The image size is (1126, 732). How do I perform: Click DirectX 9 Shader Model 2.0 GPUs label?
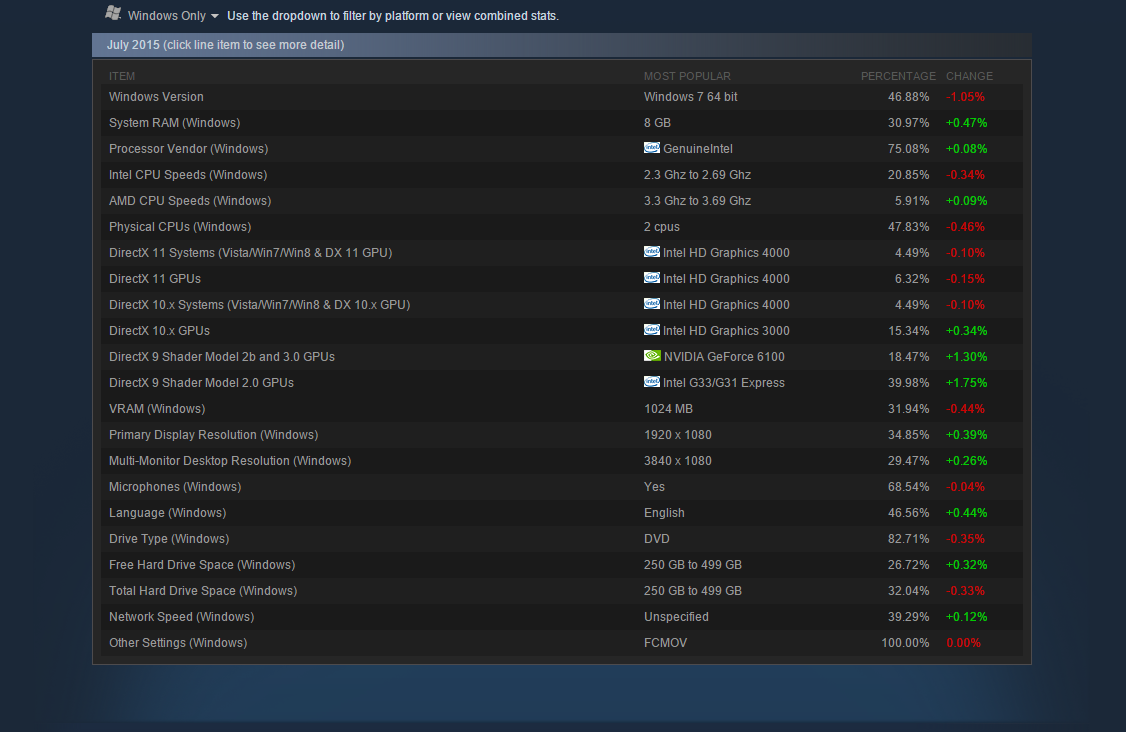pos(201,383)
